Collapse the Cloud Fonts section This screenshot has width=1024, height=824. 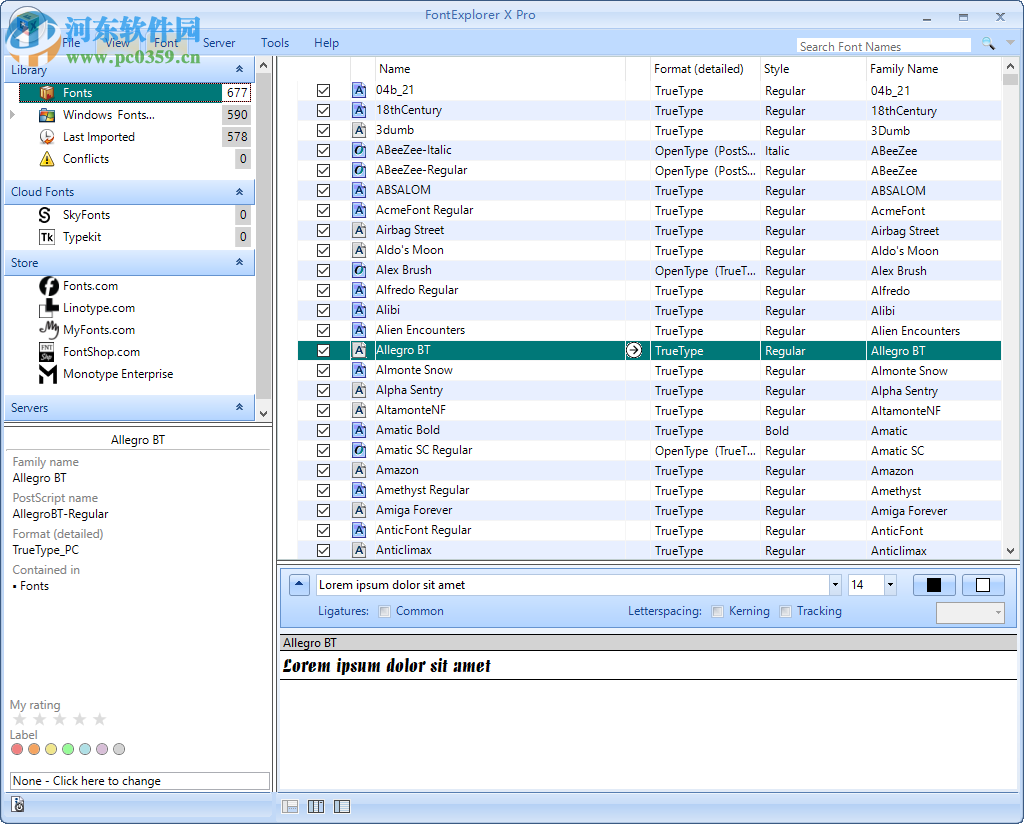[x=240, y=192]
